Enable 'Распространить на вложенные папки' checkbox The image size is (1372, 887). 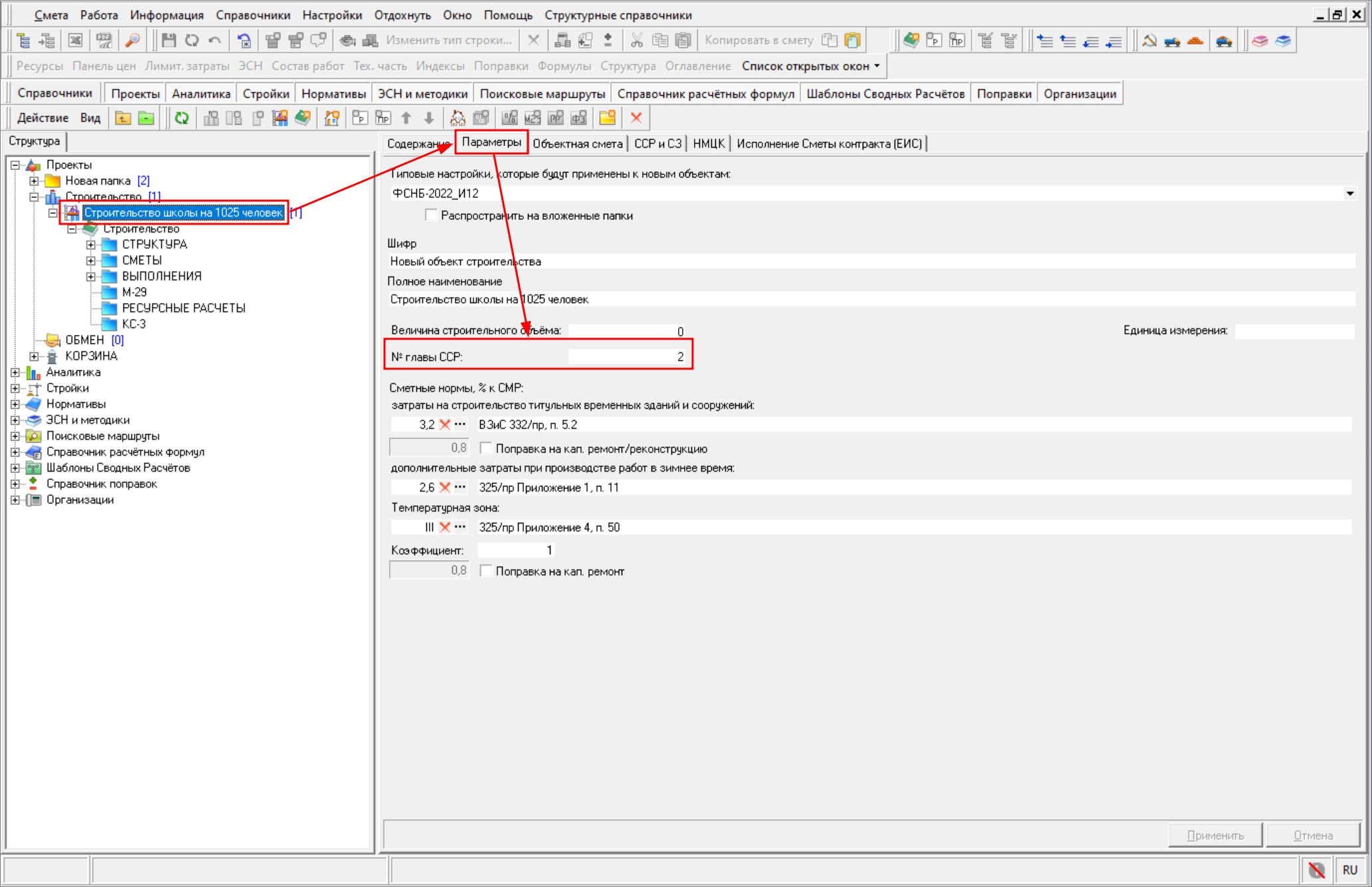click(x=431, y=215)
